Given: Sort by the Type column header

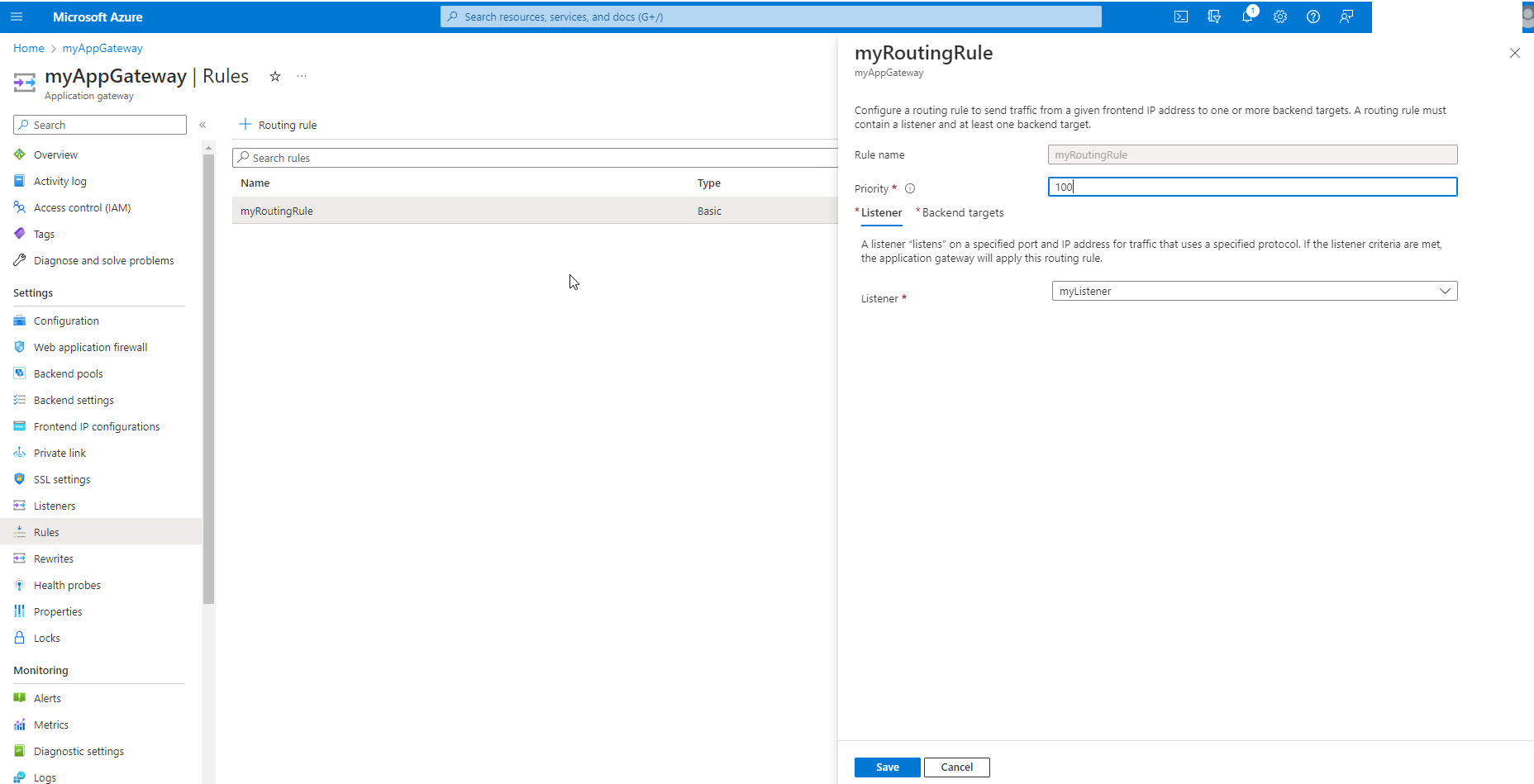Looking at the screenshot, I should (708, 183).
